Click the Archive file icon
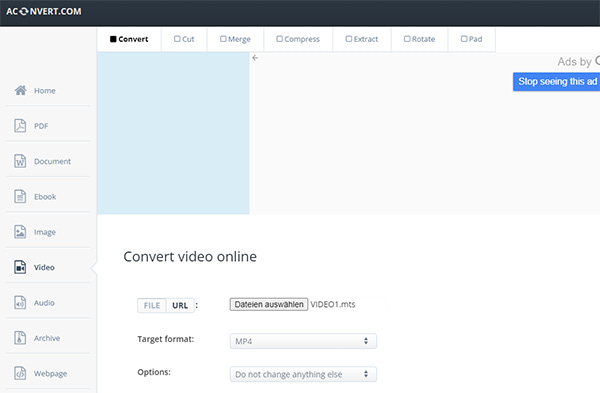Screen dimensions: 600x393 (x=20, y=338)
